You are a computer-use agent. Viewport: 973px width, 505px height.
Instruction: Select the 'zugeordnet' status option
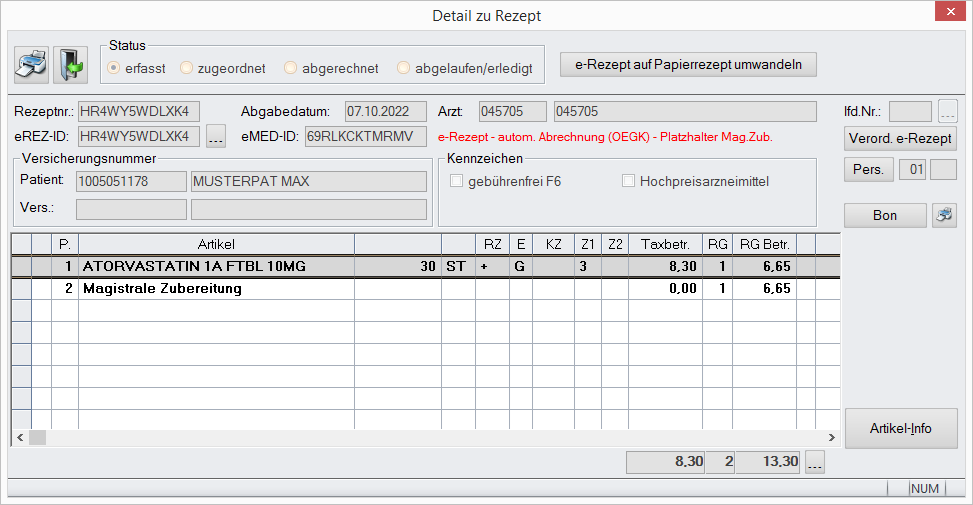(187, 68)
